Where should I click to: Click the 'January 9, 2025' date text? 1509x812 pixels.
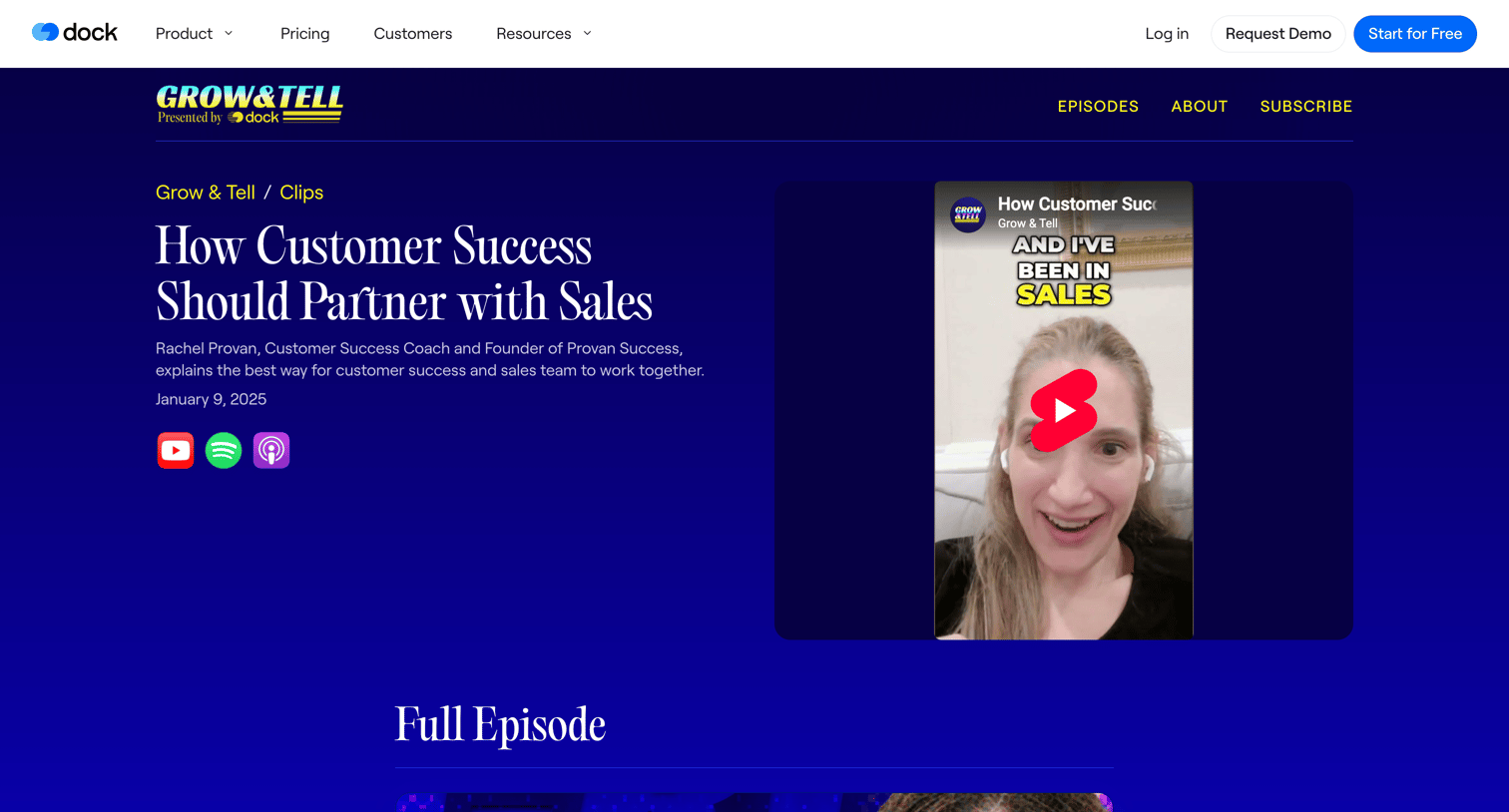pos(211,399)
